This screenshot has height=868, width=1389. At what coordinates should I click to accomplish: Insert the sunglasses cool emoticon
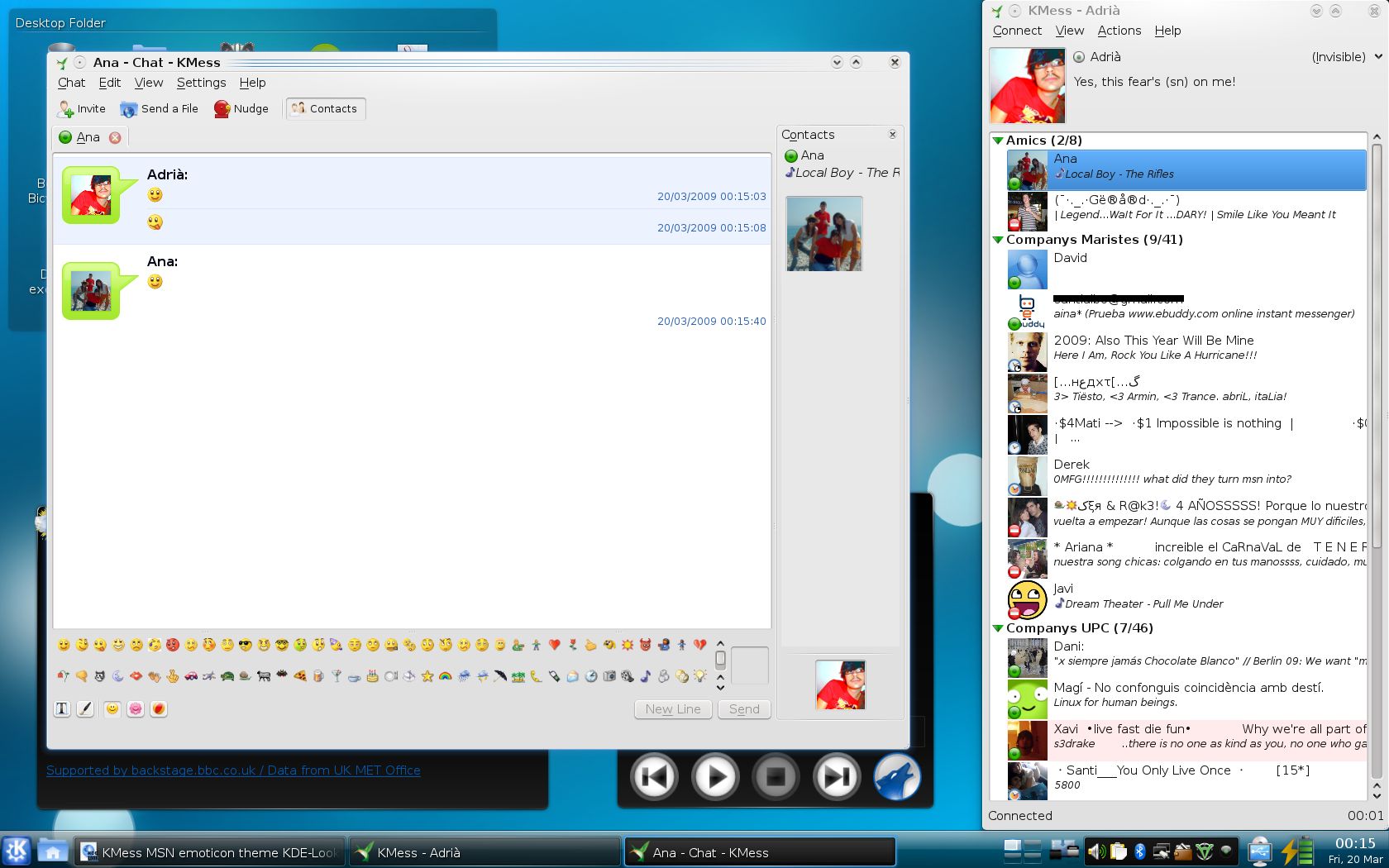(246, 645)
